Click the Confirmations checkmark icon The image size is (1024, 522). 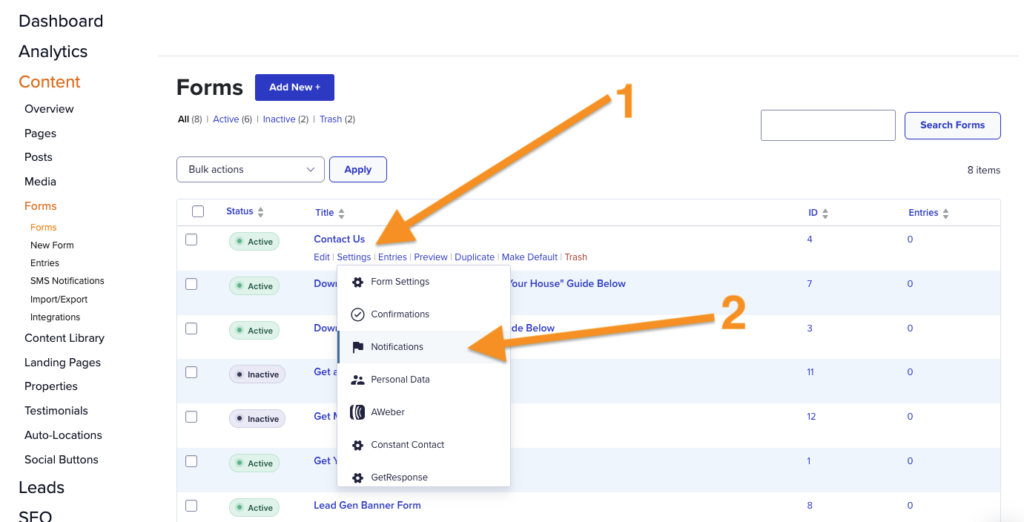(357, 314)
